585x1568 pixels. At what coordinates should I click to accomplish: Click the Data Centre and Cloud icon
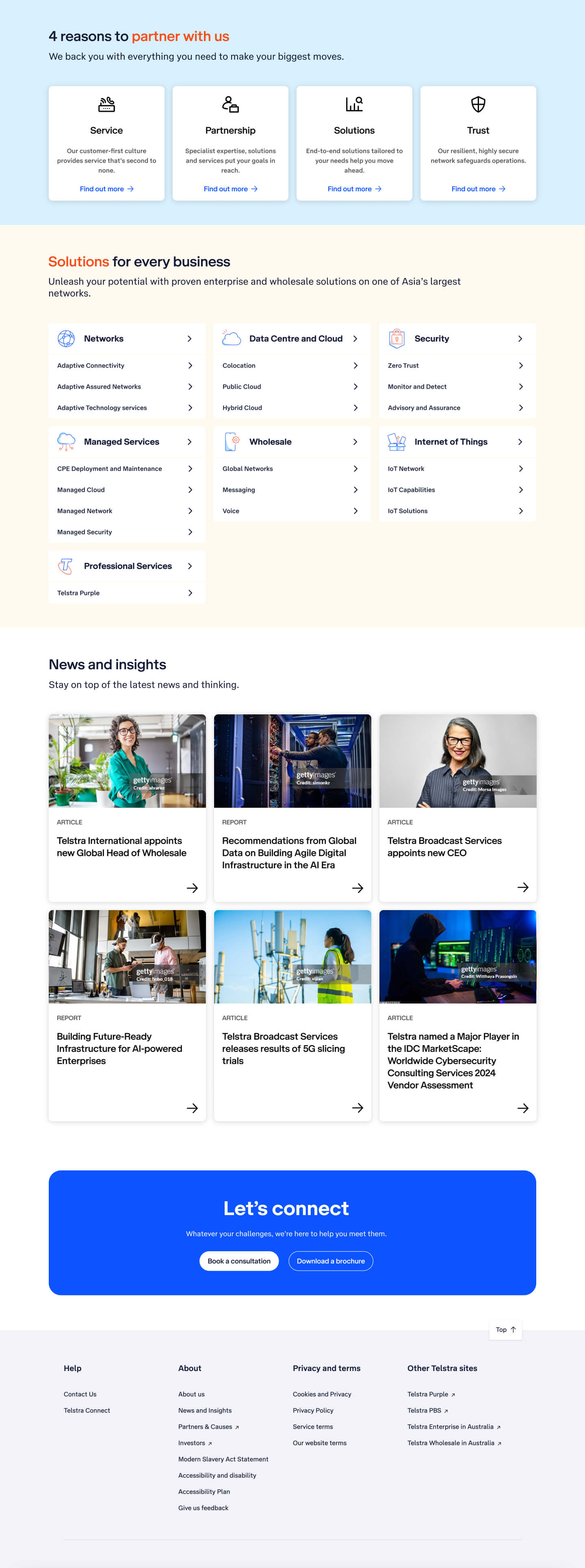coord(231,338)
